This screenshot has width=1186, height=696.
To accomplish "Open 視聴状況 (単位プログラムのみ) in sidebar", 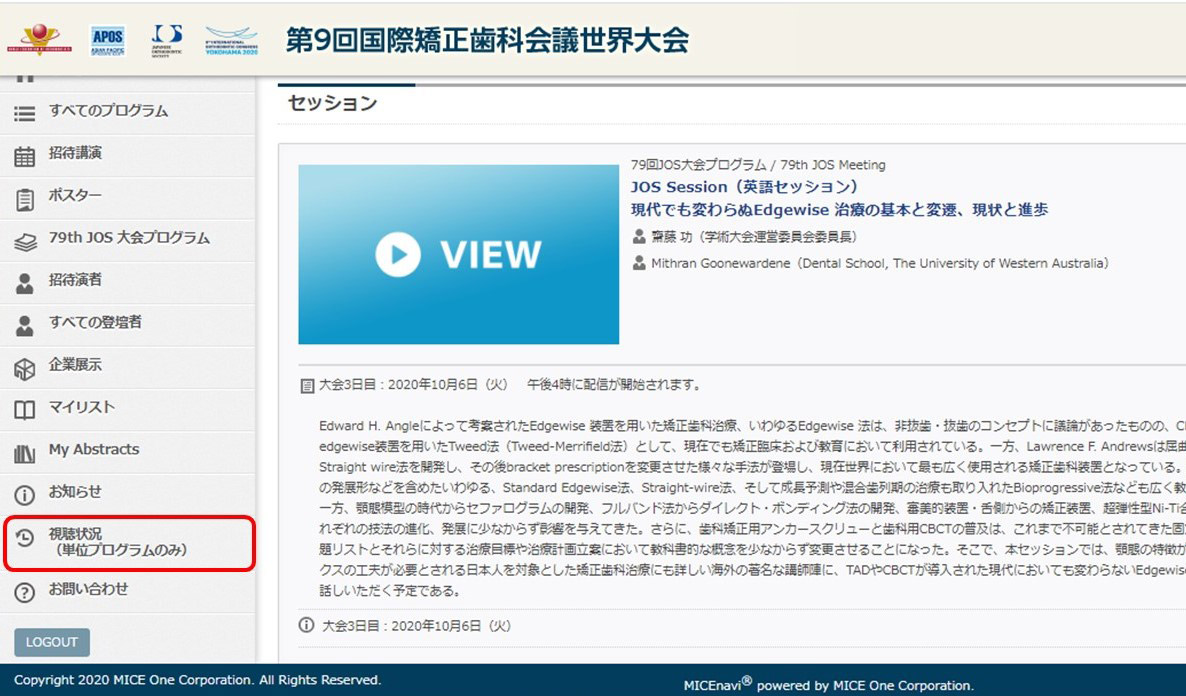I will tap(129, 542).
